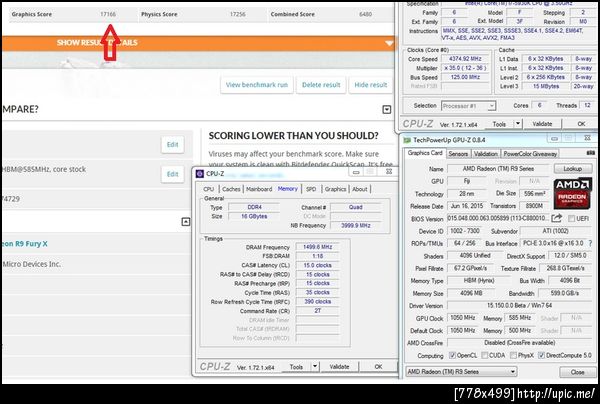Switch to the Mainboard tab
The height and width of the screenshot is (404, 600).
click(259, 189)
